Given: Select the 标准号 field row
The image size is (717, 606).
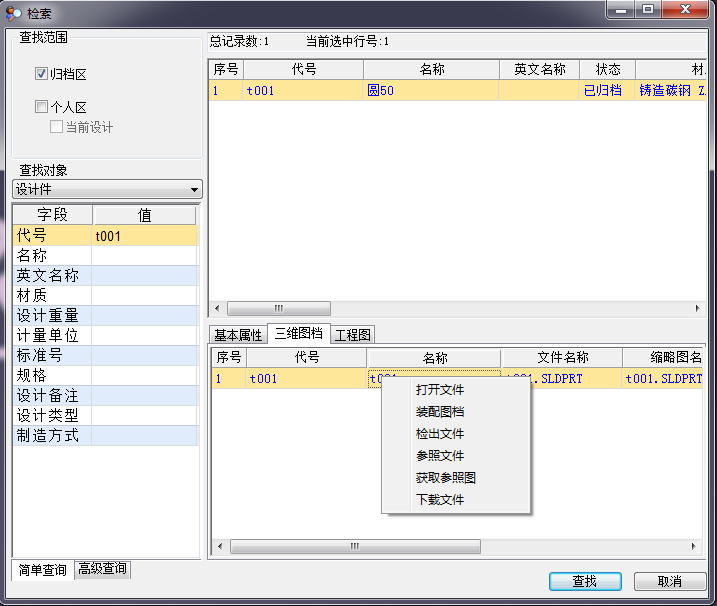Looking at the screenshot, I should click(106, 355).
